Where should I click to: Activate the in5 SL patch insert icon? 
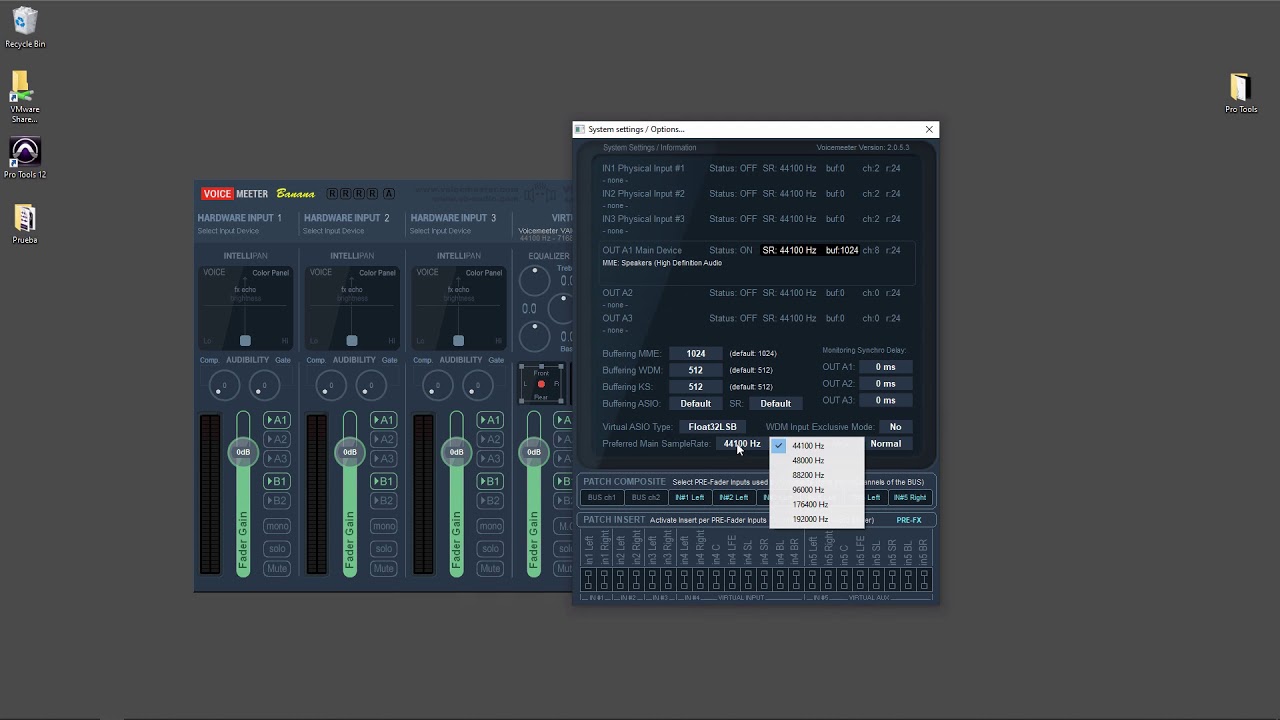coord(876,579)
